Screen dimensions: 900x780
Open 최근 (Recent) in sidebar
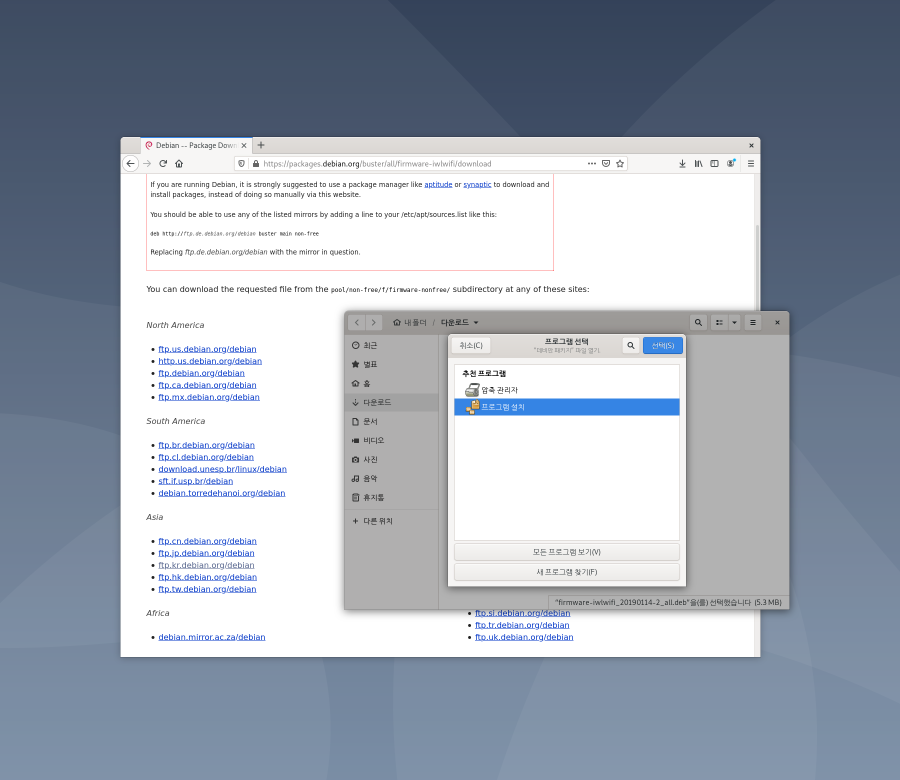(392, 346)
